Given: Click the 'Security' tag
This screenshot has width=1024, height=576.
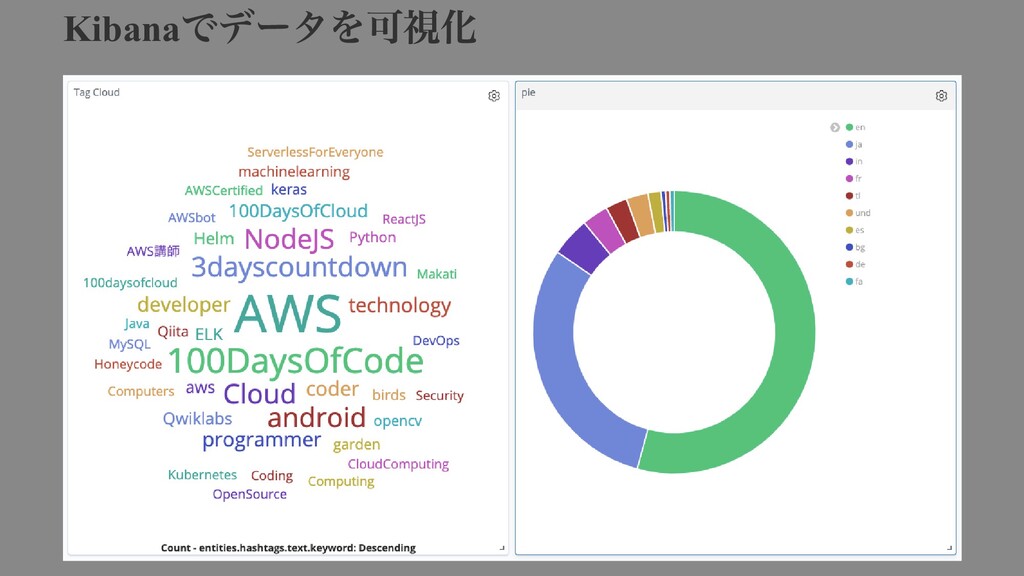Looking at the screenshot, I should (x=440, y=396).
